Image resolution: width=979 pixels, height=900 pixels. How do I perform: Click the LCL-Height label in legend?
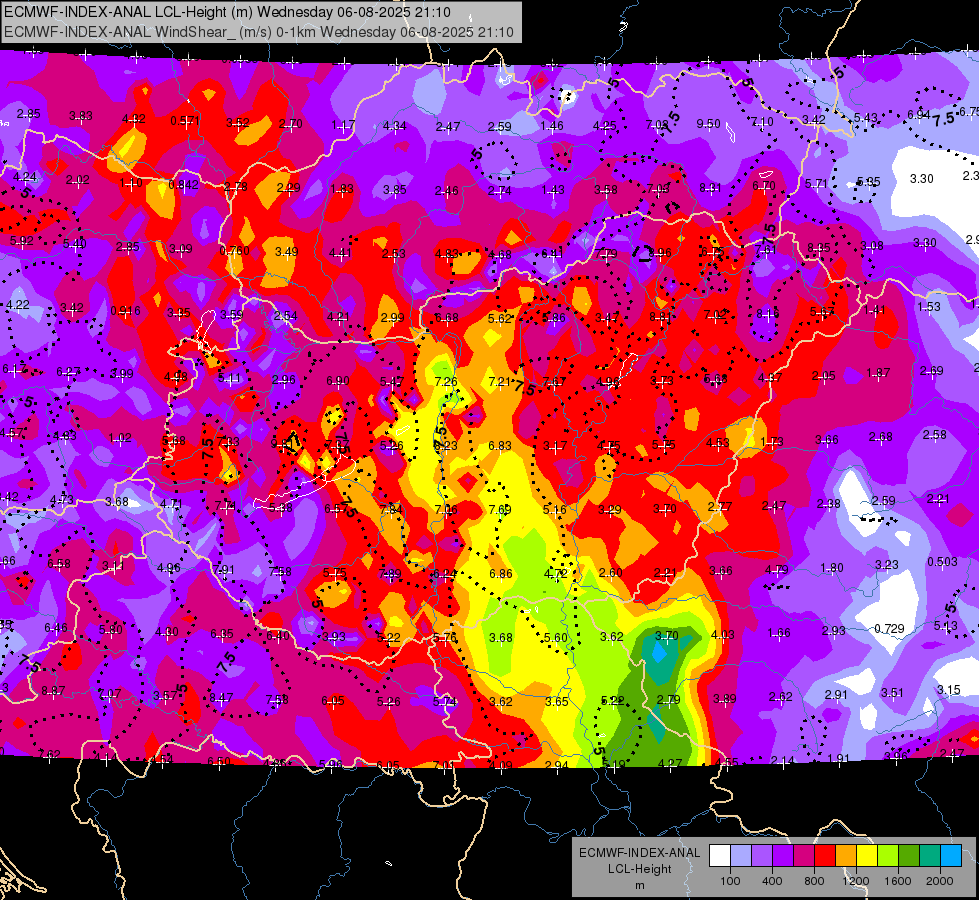pyautogui.click(x=639, y=869)
